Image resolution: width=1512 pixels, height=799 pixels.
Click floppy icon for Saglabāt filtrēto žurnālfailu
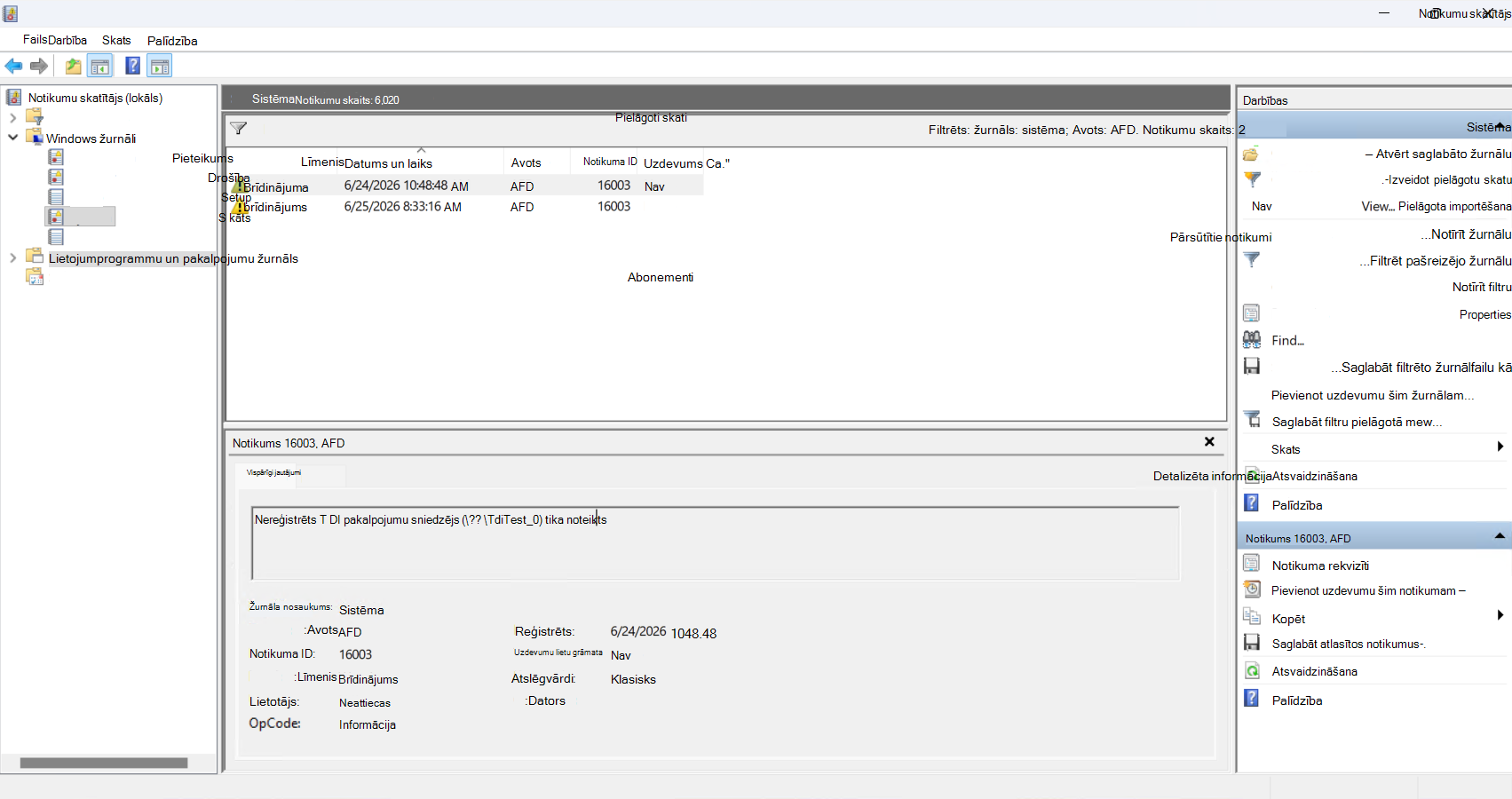[1252, 366]
